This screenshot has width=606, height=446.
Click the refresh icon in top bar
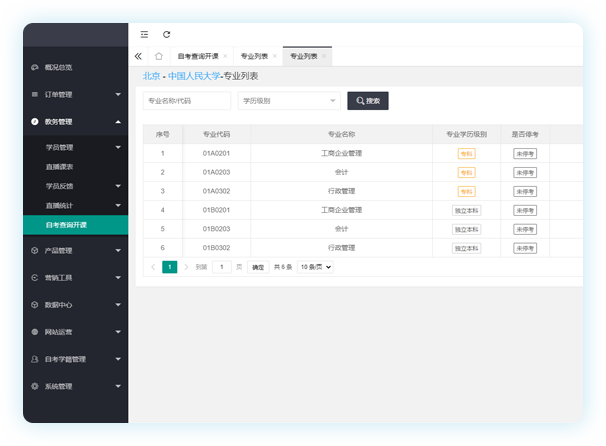[167, 34]
